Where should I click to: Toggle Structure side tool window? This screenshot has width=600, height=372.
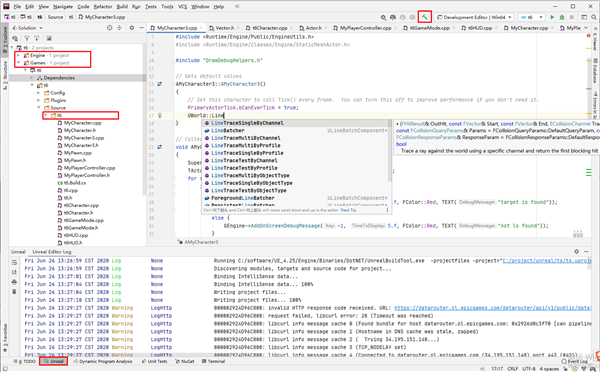click(x=5, y=75)
